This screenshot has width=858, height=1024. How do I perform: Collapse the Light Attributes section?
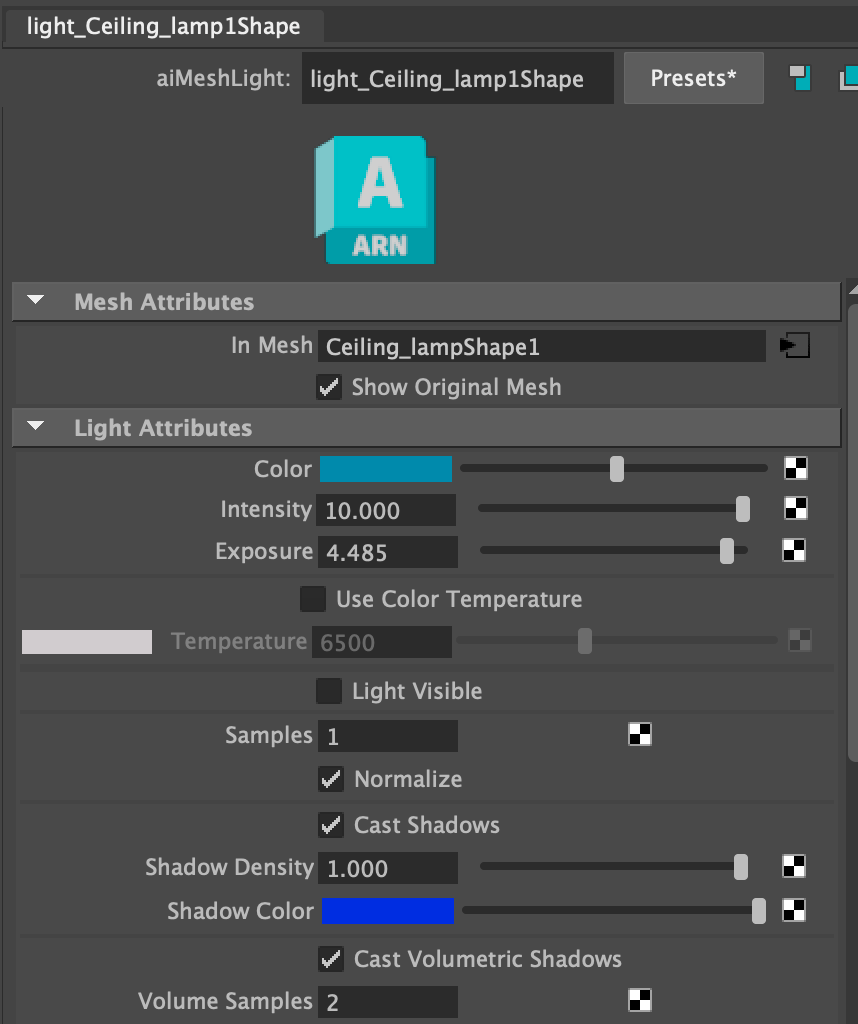[37, 427]
